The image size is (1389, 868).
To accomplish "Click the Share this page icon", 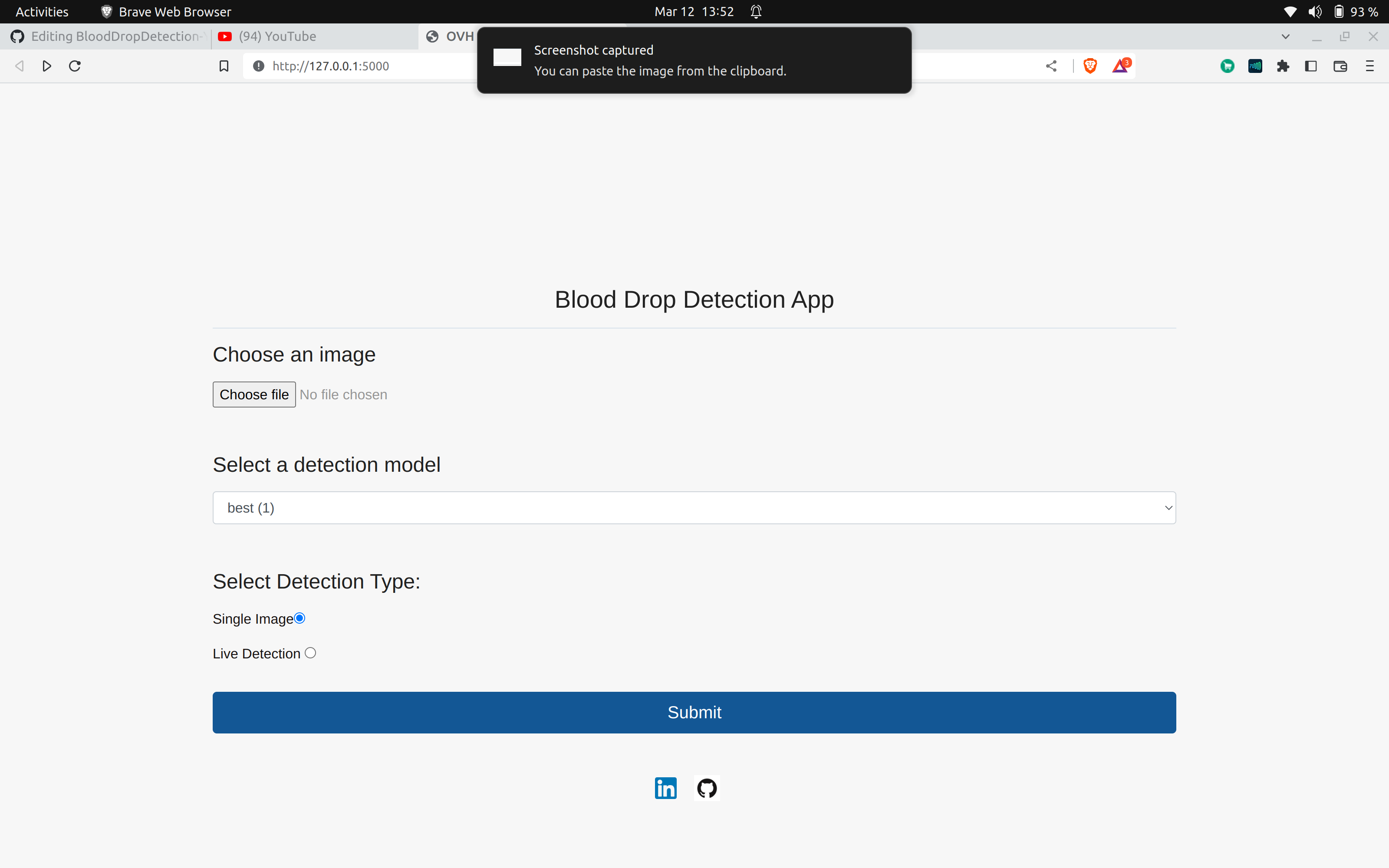I will point(1051,66).
